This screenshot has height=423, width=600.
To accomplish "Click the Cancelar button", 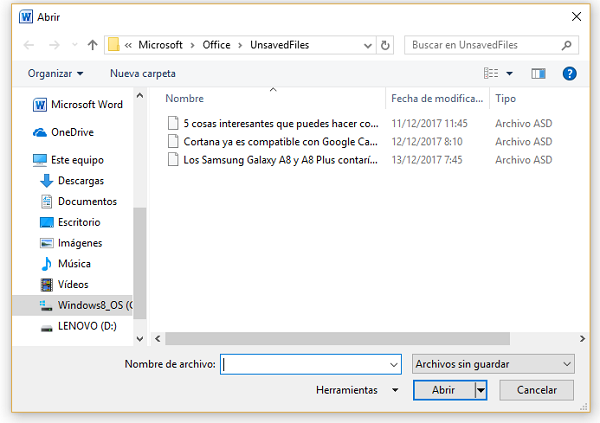I will tap(536, 390).
